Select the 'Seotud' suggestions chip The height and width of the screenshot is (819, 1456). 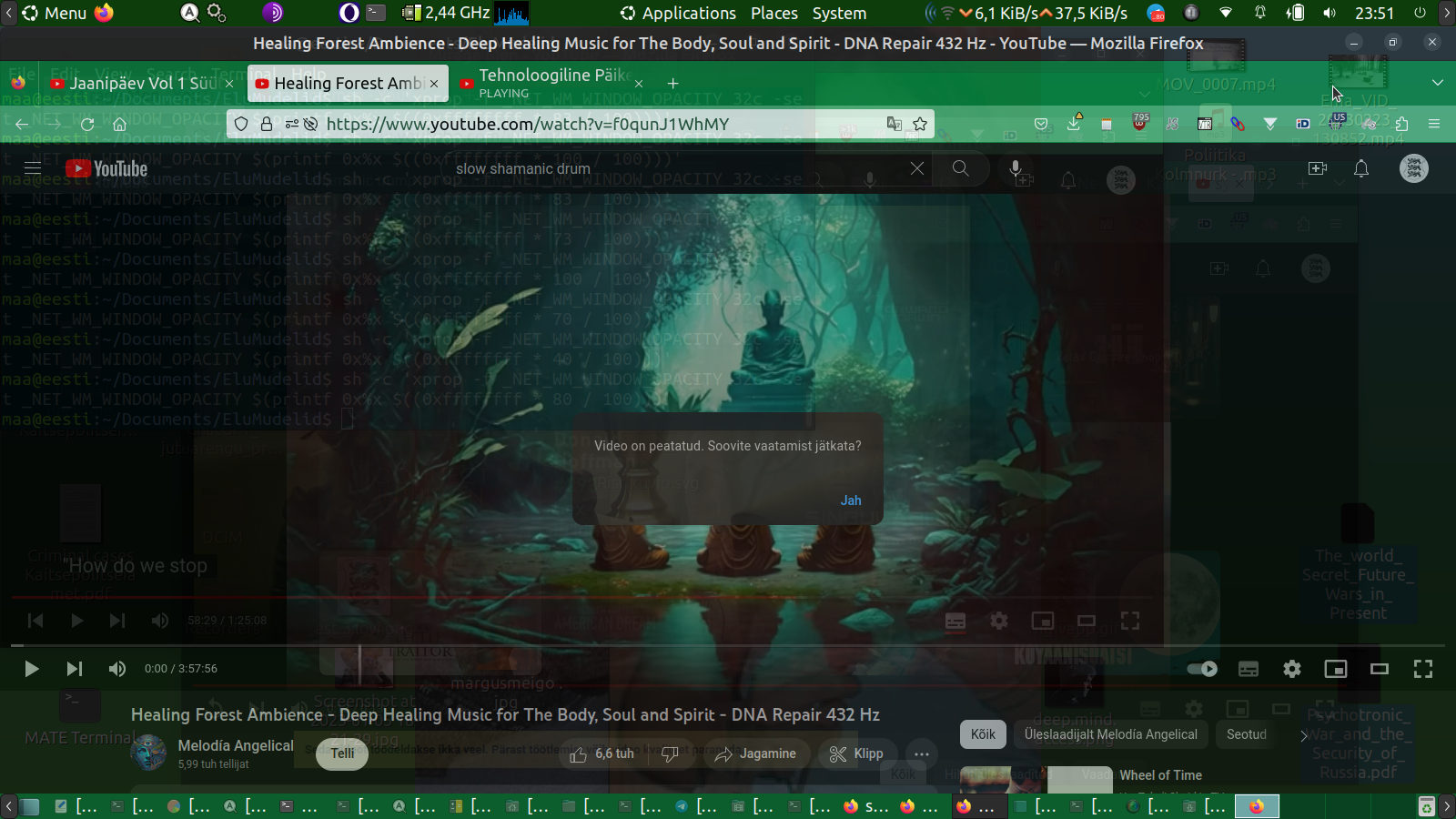click(1247, 734)
